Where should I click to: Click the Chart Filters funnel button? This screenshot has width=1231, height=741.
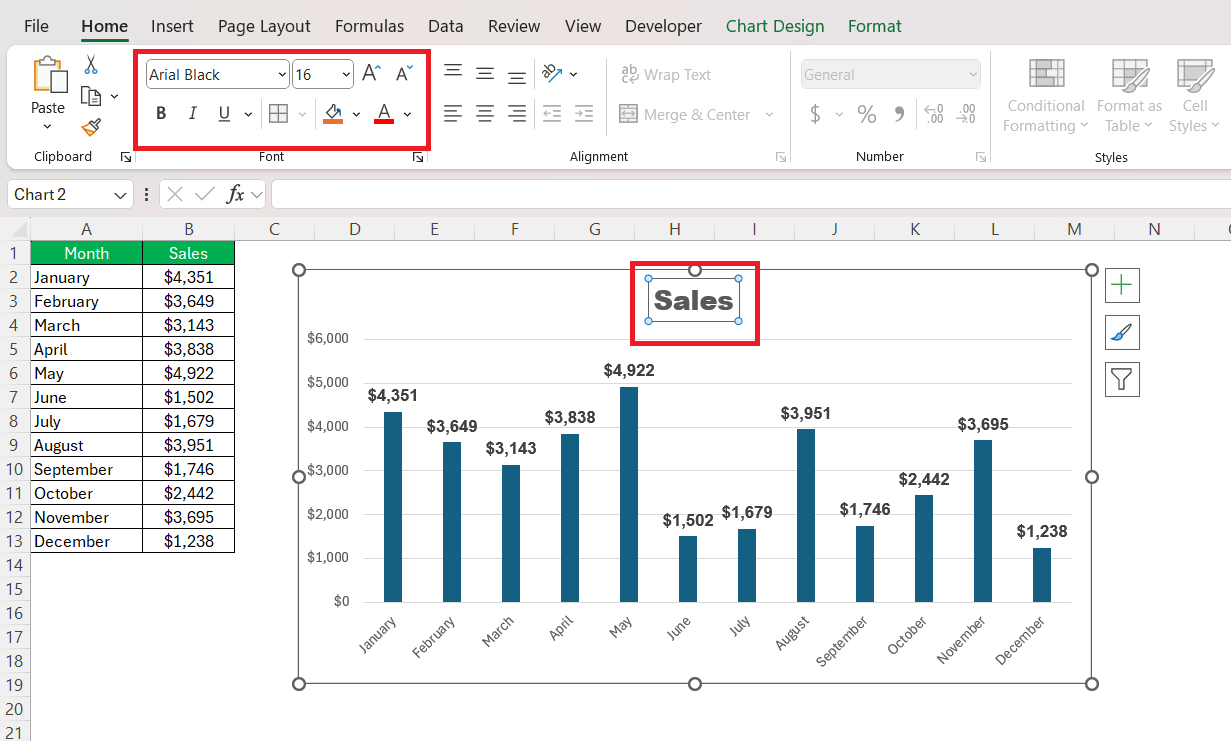(x=1122, y=379)
